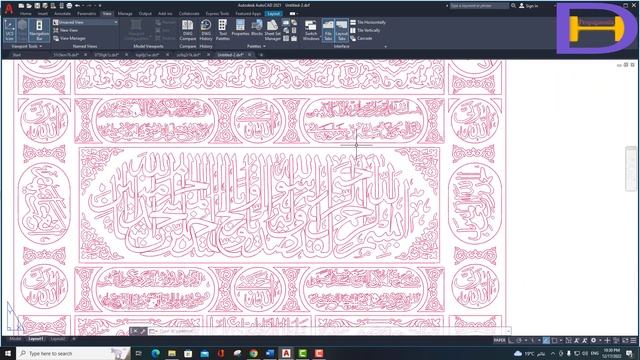Screen dimensions: 640x360
Task: Open Google Chrome from taskbar
Action: [253, 353]
